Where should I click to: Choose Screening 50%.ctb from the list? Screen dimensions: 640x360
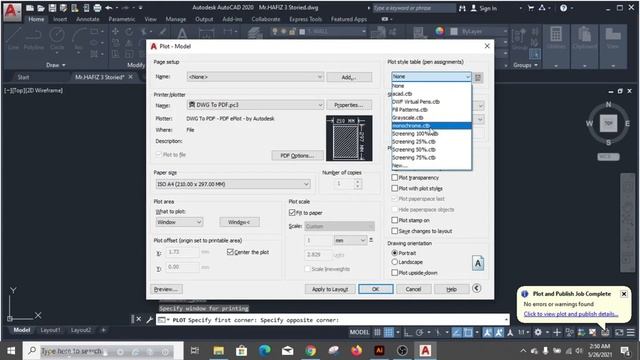(431, 149)
